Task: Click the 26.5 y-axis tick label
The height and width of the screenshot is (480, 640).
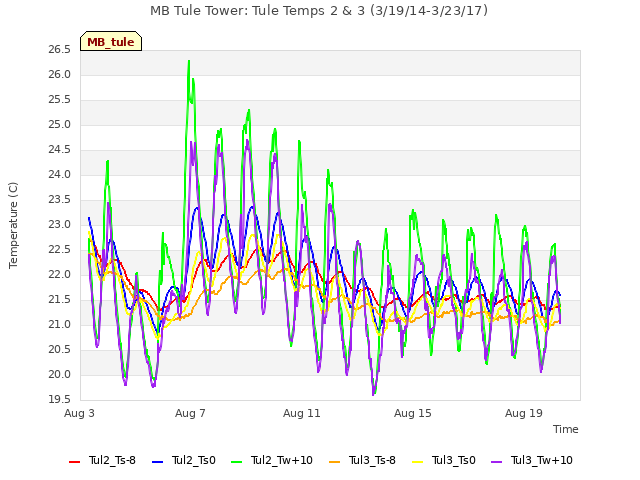Action: [x=60, y=50]
